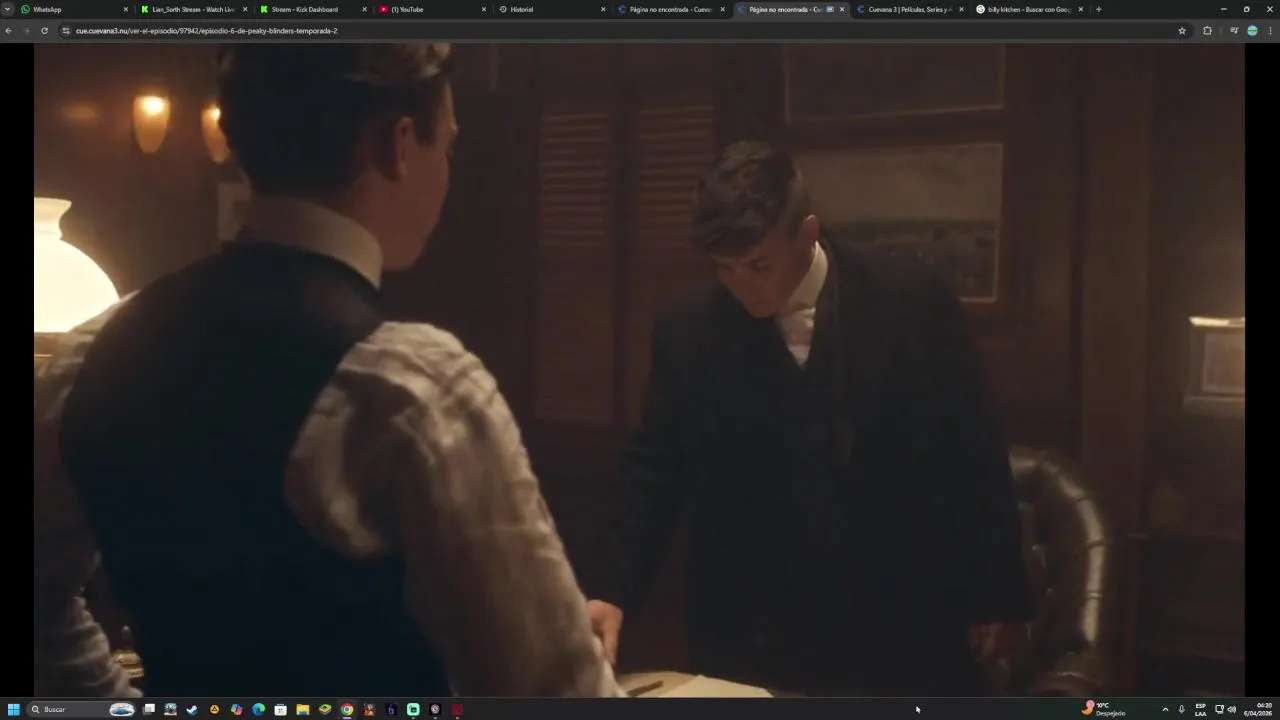The width and height of the screenshot is (1280, 720).
Task: Close the billy kitchen search tab
Action: (1081, 9)
